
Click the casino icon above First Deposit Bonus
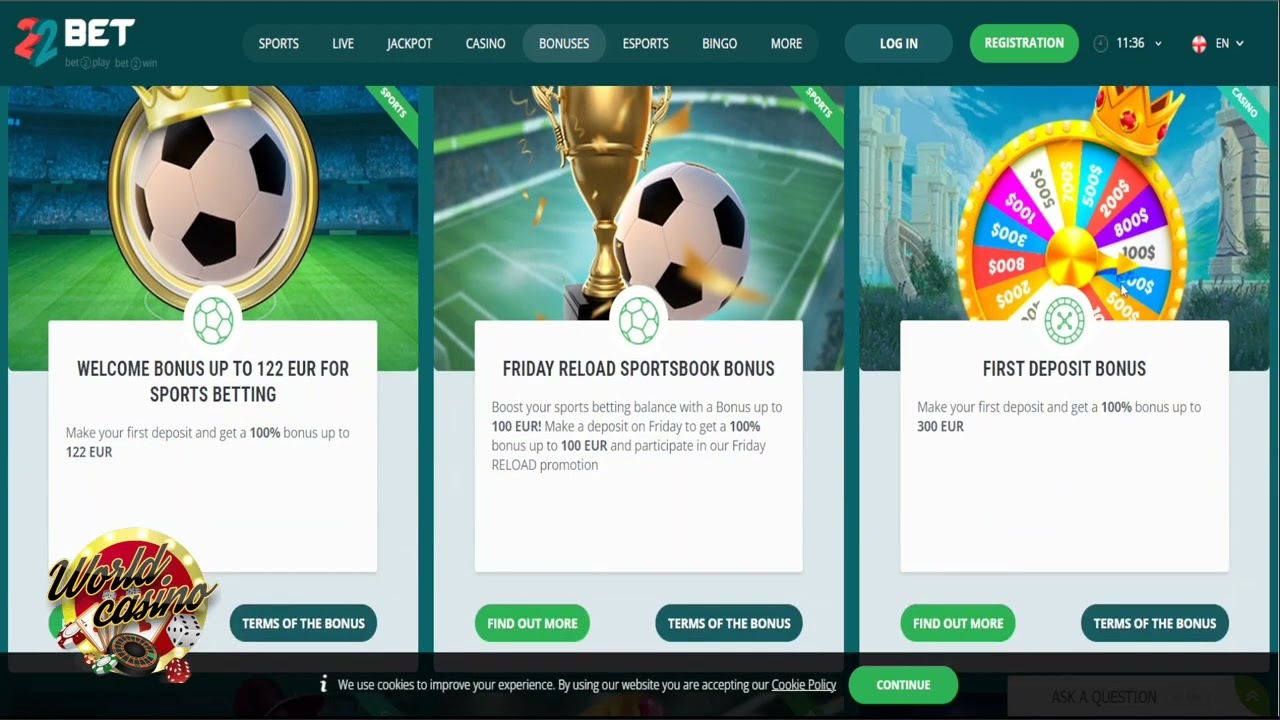point(1065,322)
